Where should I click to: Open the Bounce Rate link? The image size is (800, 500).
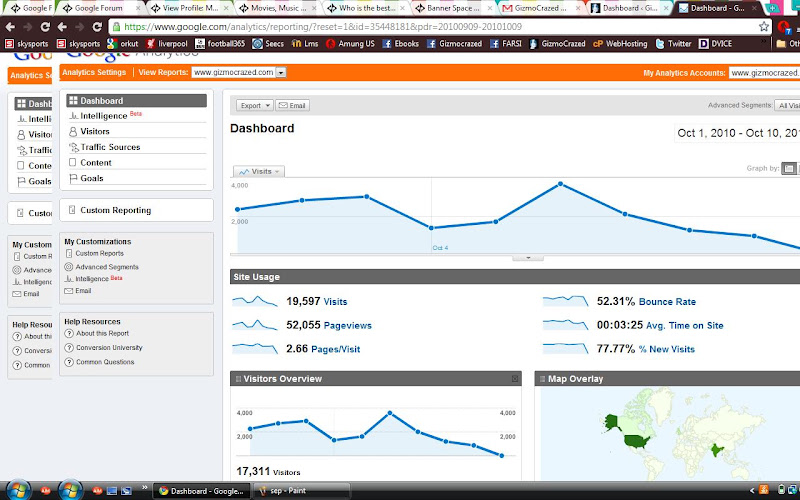(667, 302)
